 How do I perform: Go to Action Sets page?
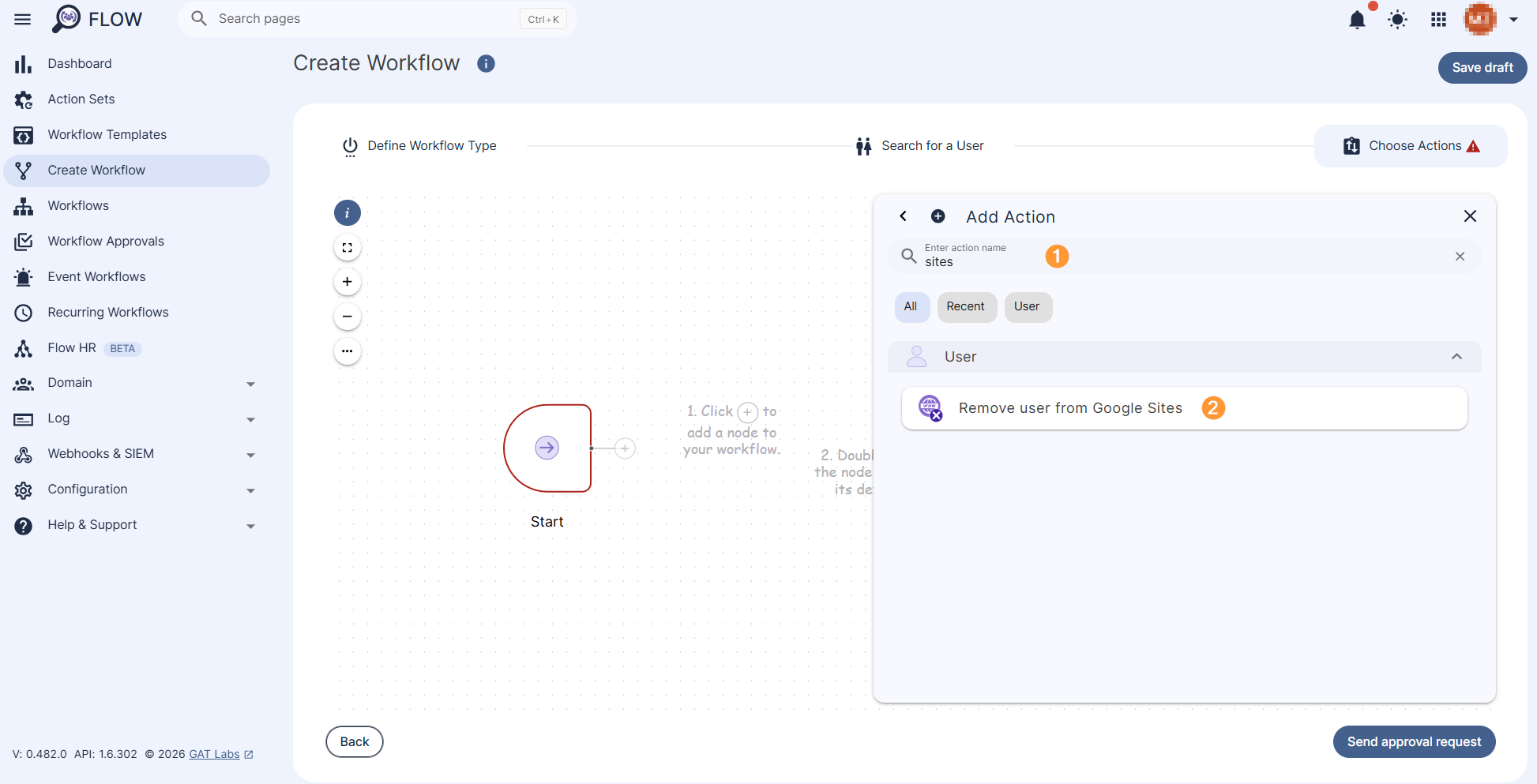coord(137,99)
